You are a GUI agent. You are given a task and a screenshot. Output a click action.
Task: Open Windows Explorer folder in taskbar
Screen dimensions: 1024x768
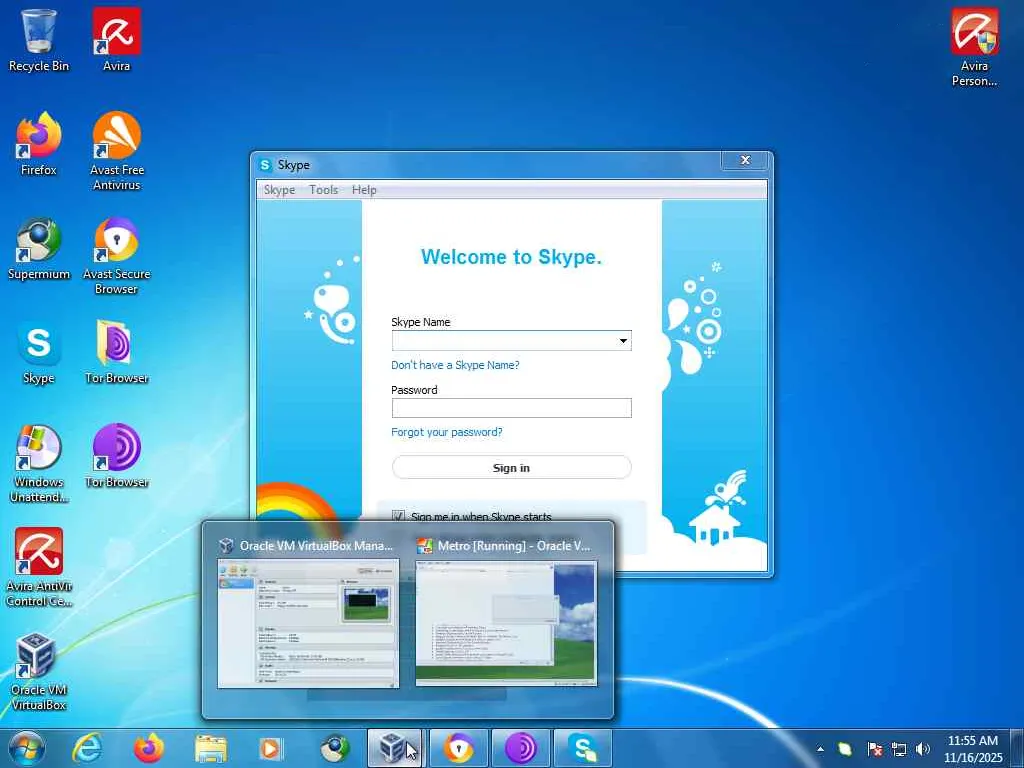(x=210, y=748)
